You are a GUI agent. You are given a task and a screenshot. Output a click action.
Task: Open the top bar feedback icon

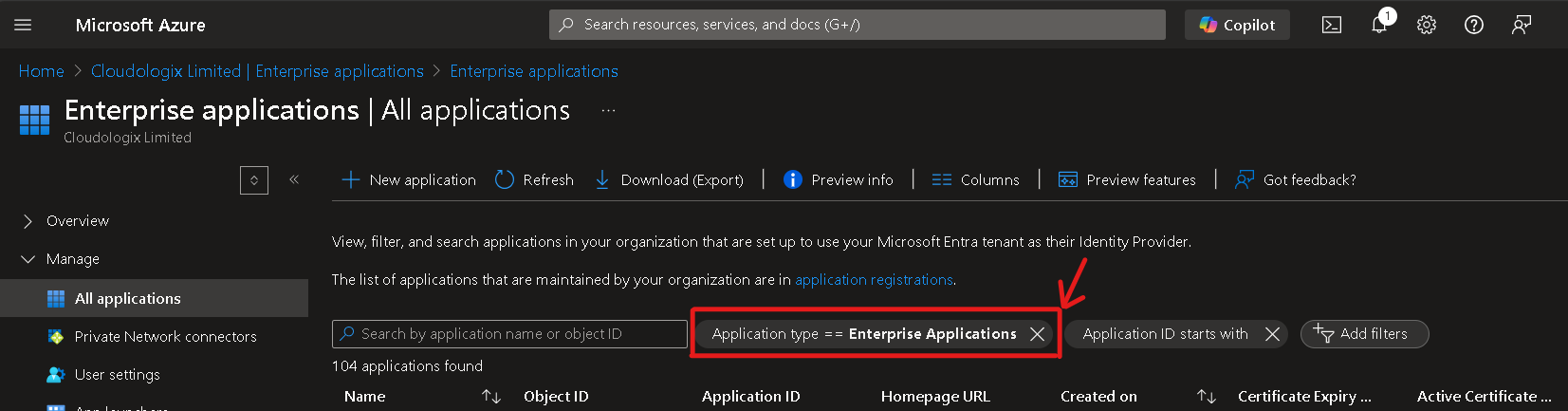click(x=1522, y=25)
